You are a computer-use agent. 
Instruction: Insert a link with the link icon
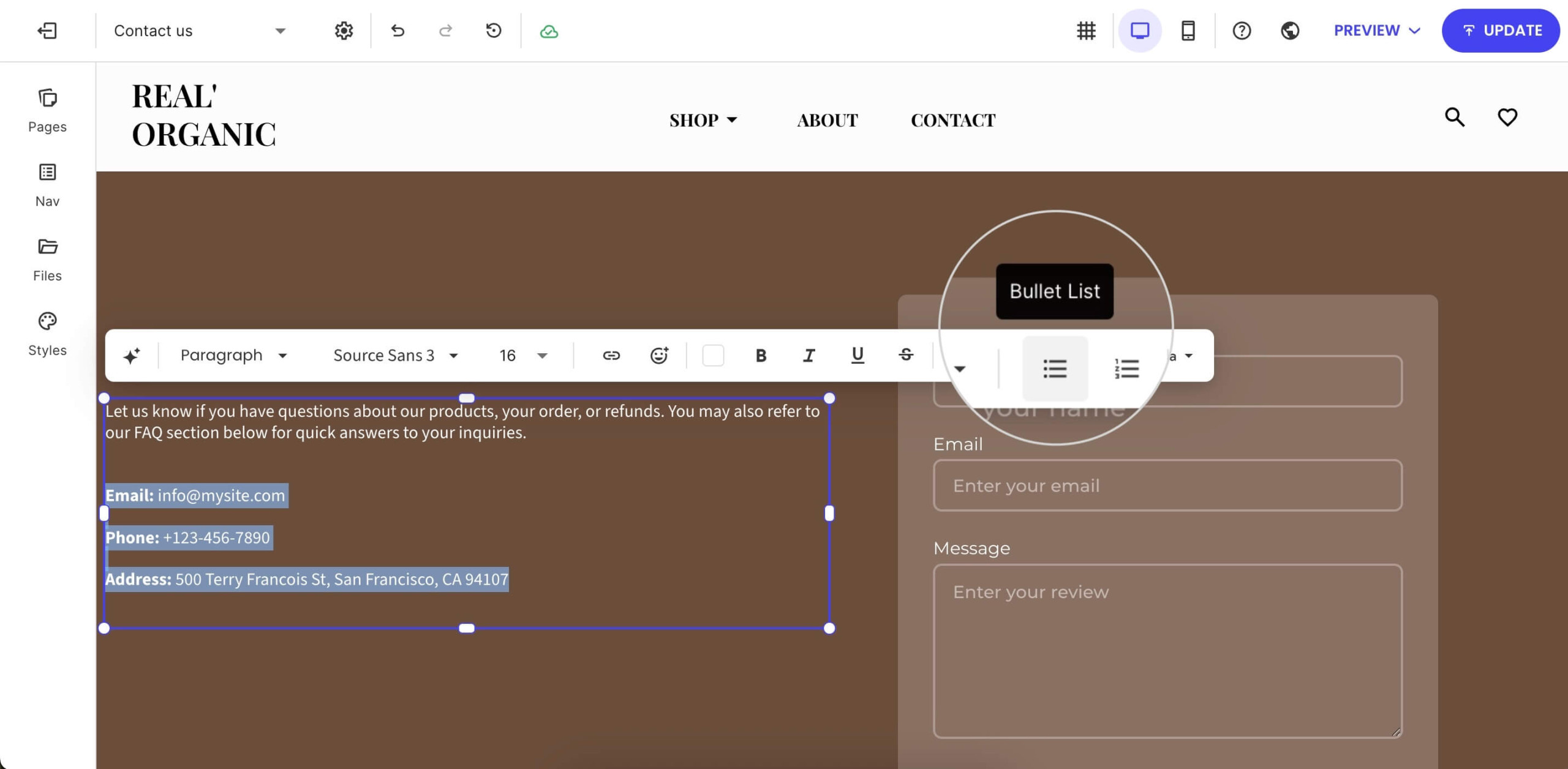pyautogui.click(x=611, y=356)
